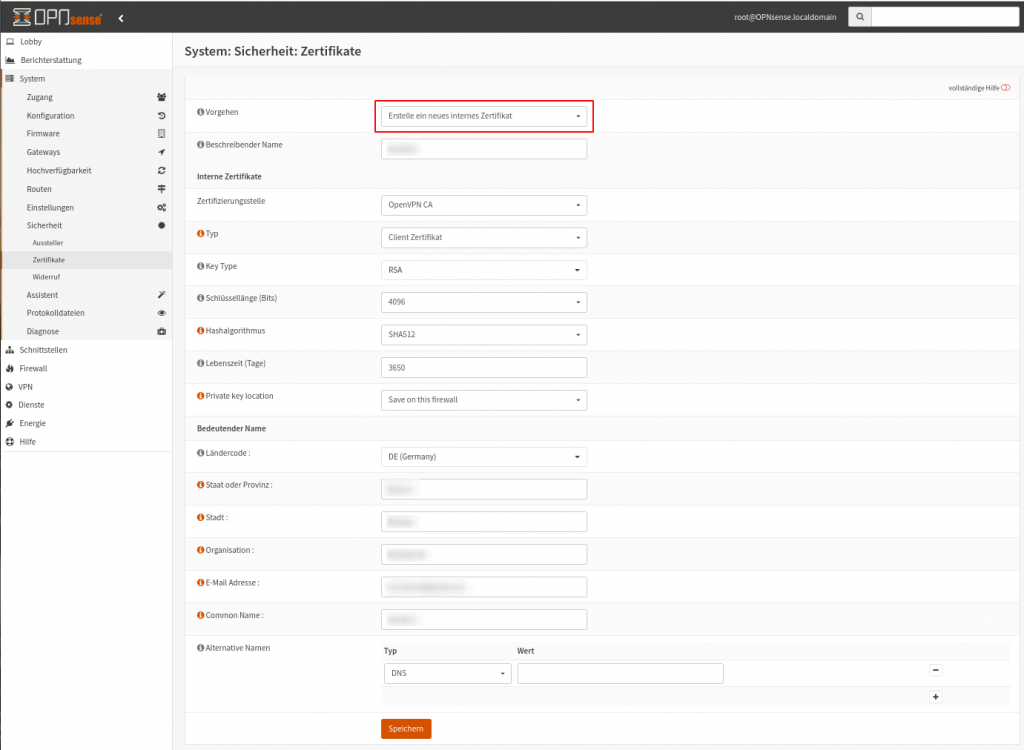Open the Zertifizierungsstelle dropdown showing OpenVPN CA
The width and height of the screenshot is (1024, 750).
[483, 205]
